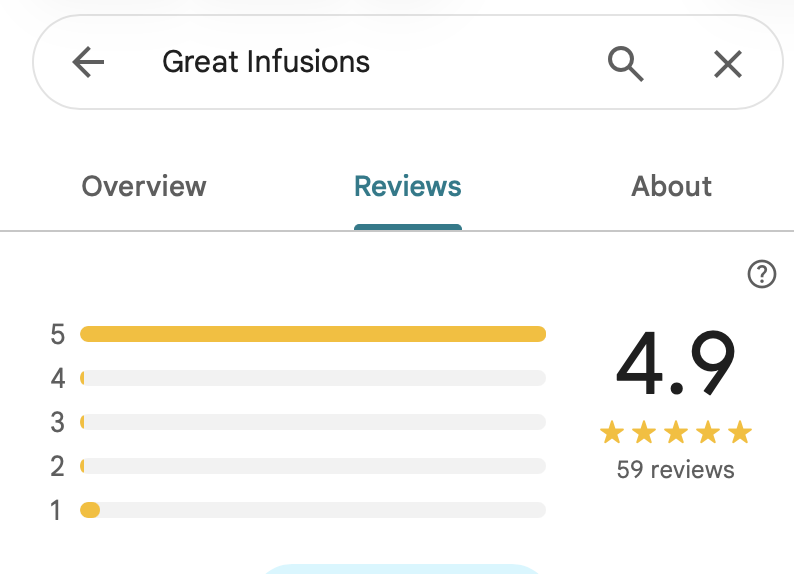Clear the search with the X icon

click(727, 64)
